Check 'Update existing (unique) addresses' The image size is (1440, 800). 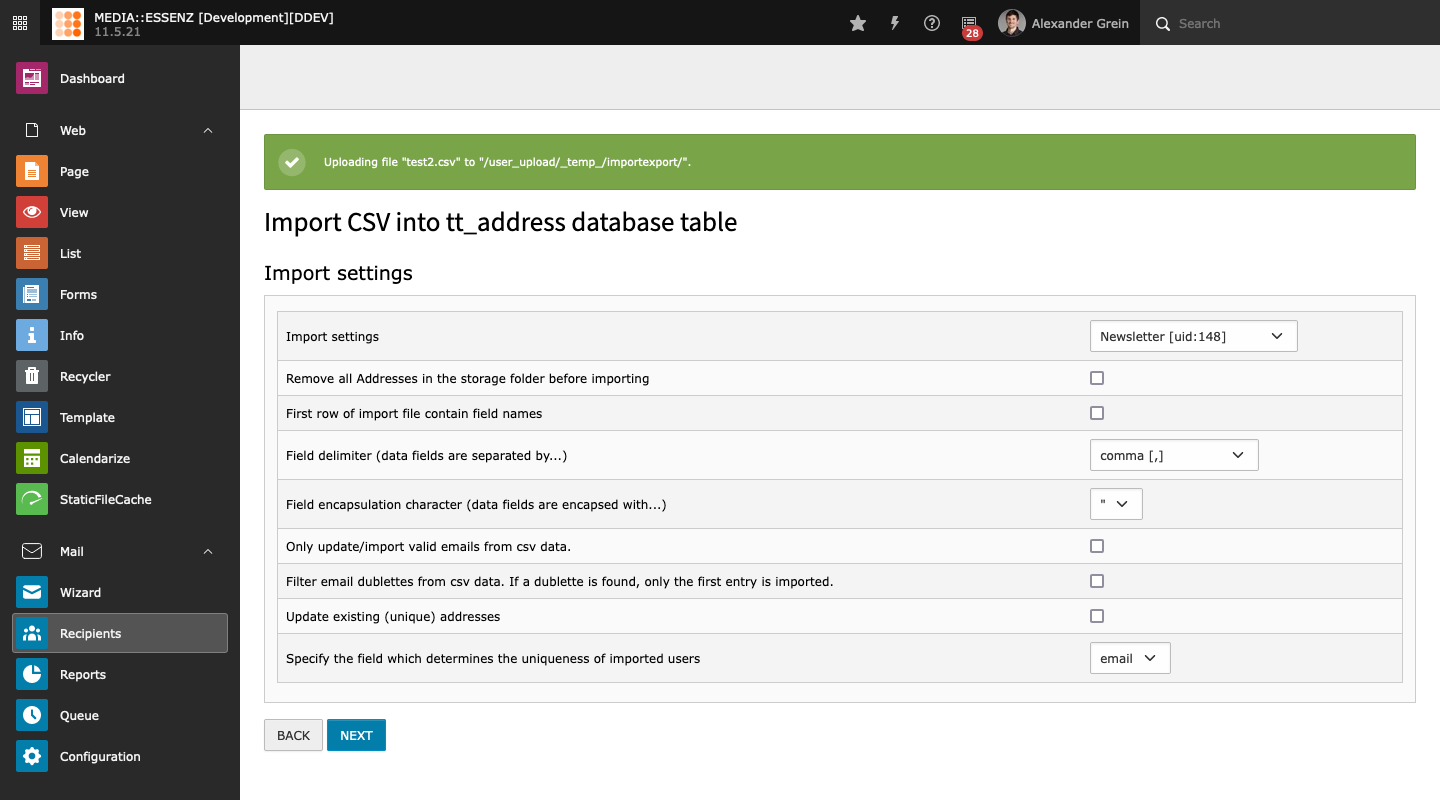[1097, 616]
